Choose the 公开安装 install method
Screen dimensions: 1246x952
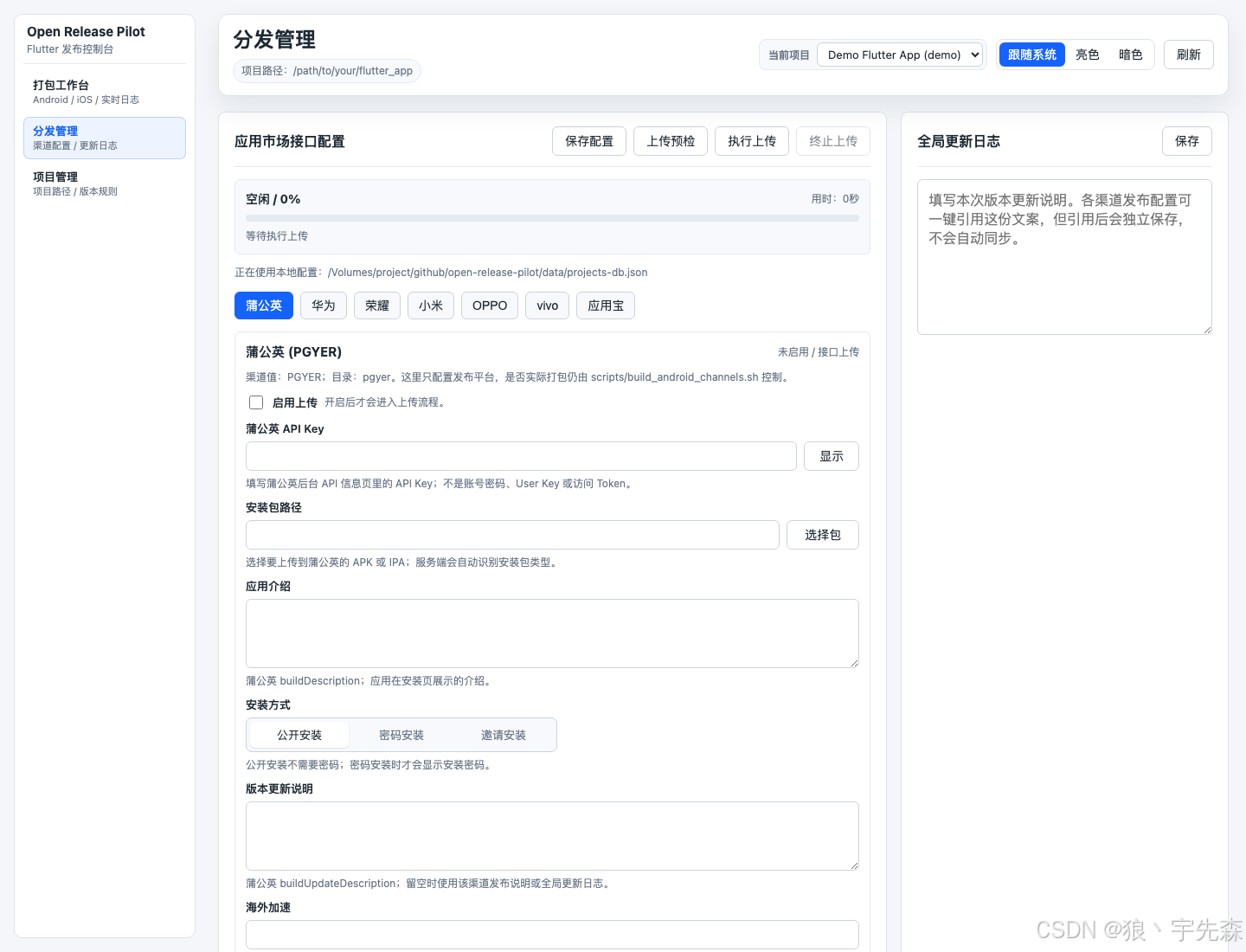[299, 735]
